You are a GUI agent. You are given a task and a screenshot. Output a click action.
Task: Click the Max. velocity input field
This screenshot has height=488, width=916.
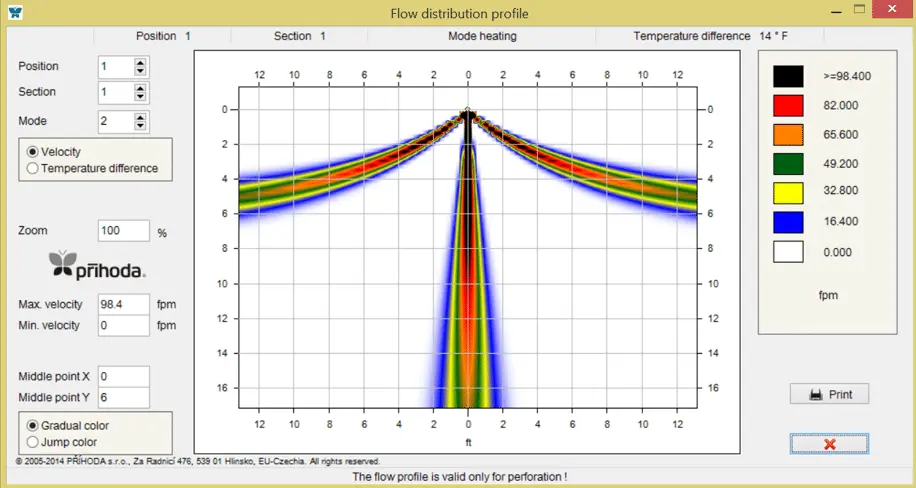124,304
